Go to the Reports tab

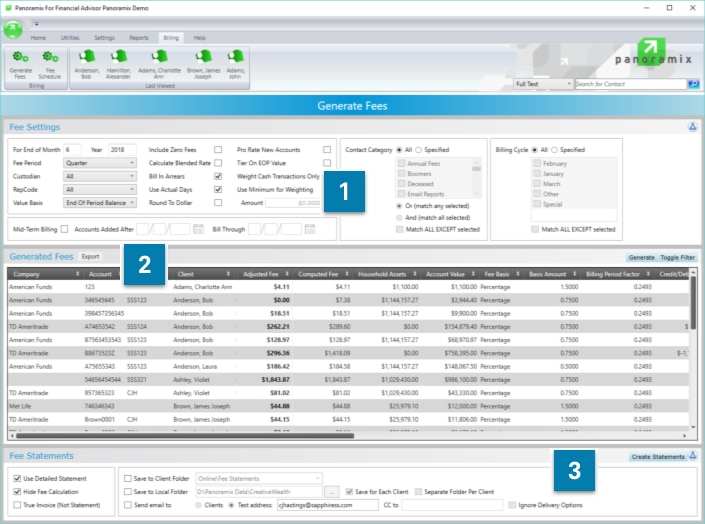[139, 38]
